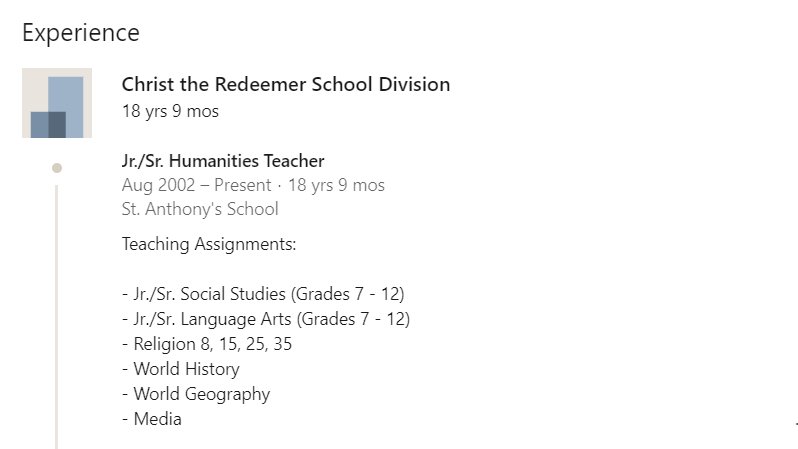Select the Media list entry
The height and width of the screenshot is (449, 798).
coord(152,419)
